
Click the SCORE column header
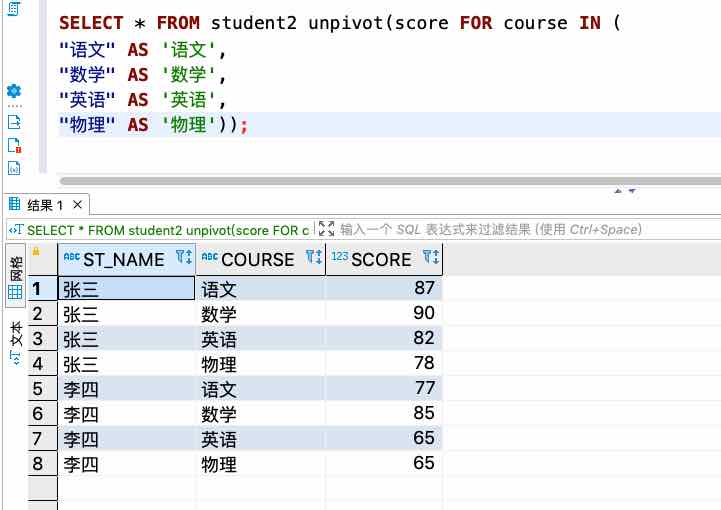point(384,259)
